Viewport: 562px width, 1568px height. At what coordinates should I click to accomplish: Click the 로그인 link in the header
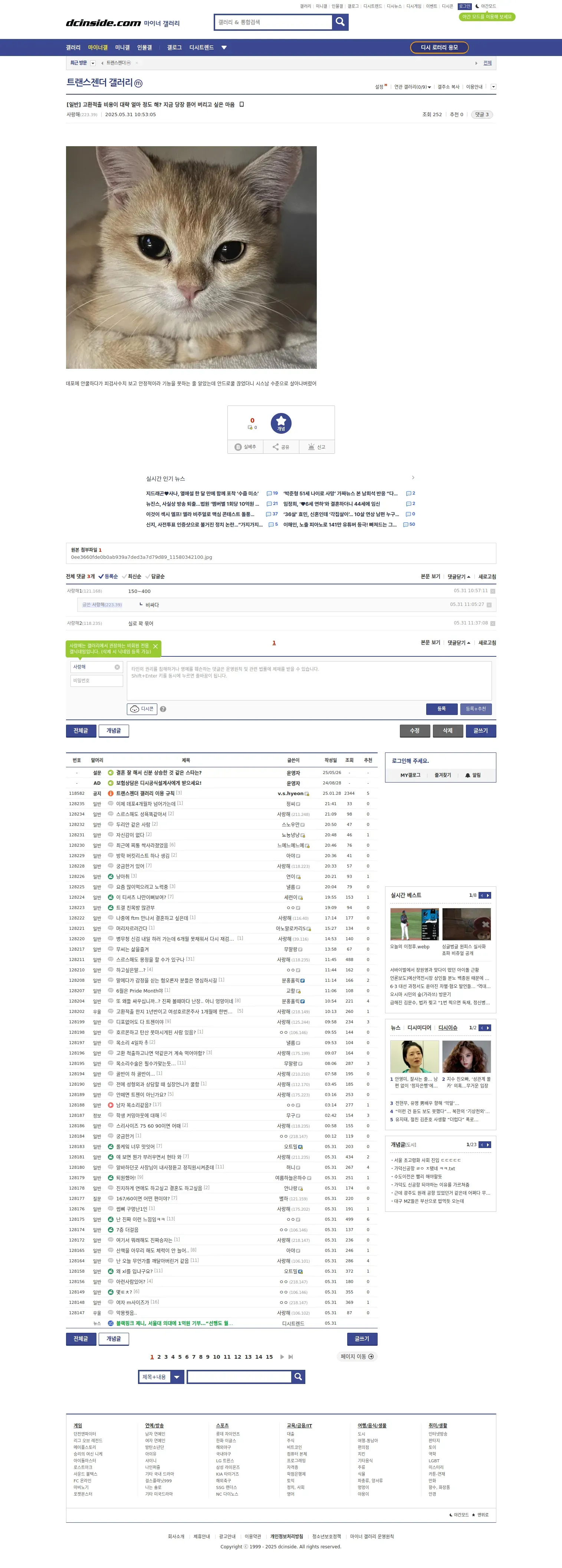pos(464,6)
